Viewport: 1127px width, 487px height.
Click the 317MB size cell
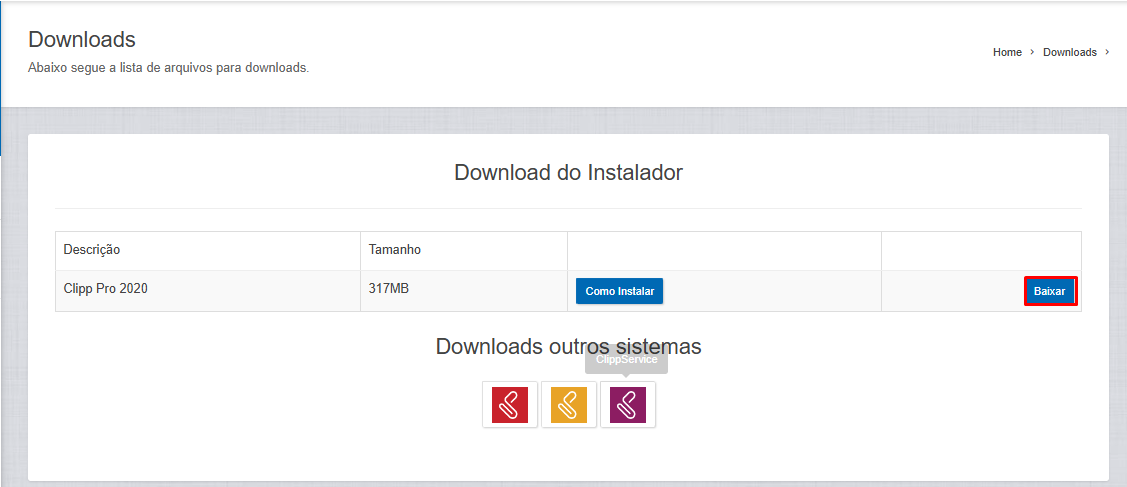(389, 289)
